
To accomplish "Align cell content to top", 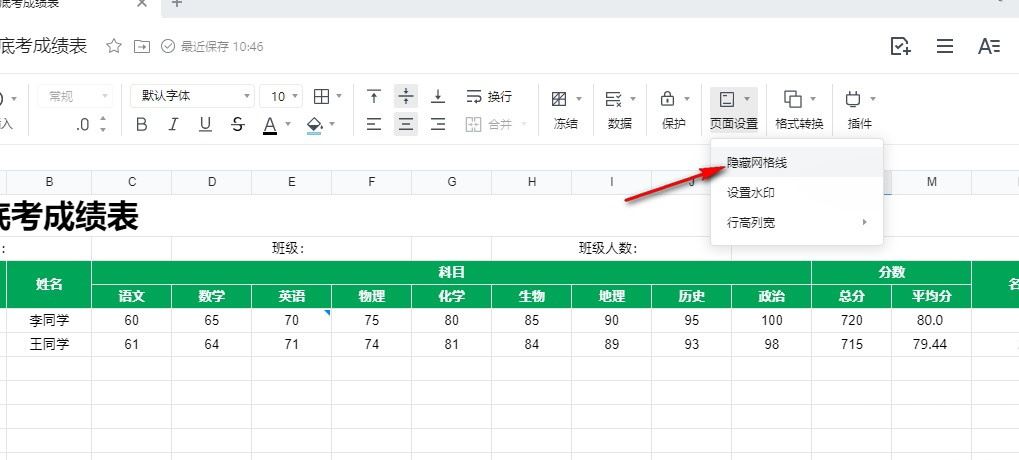I will (x=374, y=97).
